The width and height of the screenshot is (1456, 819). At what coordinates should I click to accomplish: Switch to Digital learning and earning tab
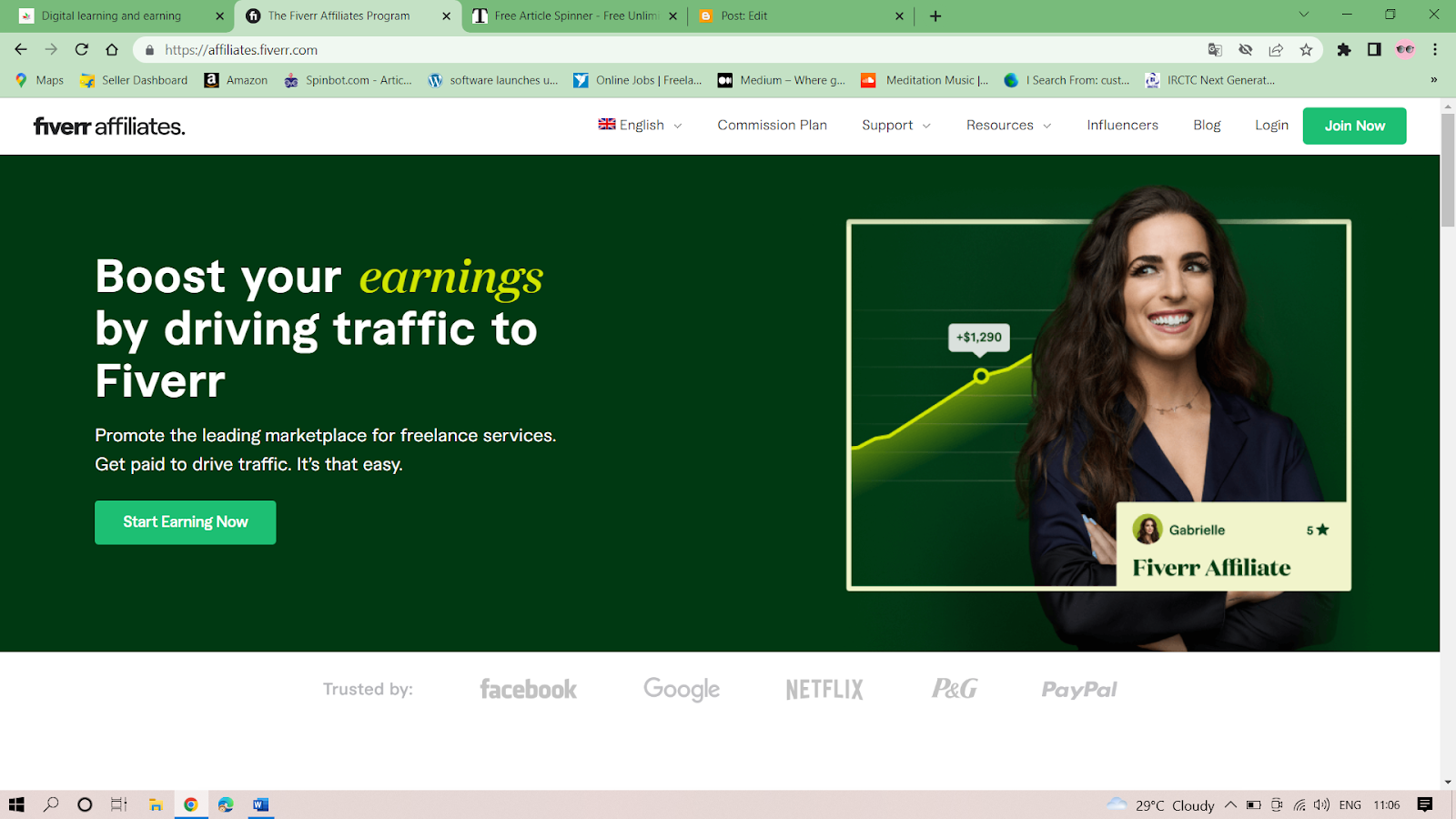(x=111, y=15)
